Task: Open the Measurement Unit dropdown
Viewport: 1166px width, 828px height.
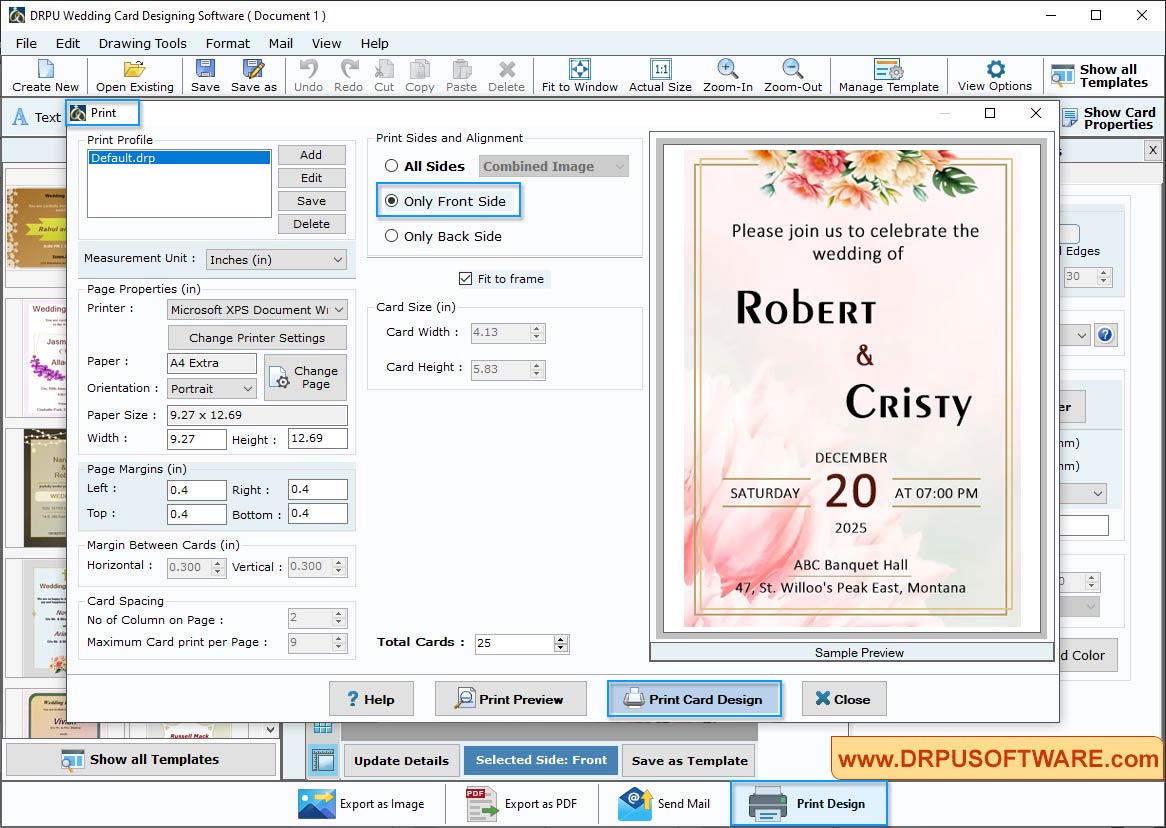Action: point(276,259)
